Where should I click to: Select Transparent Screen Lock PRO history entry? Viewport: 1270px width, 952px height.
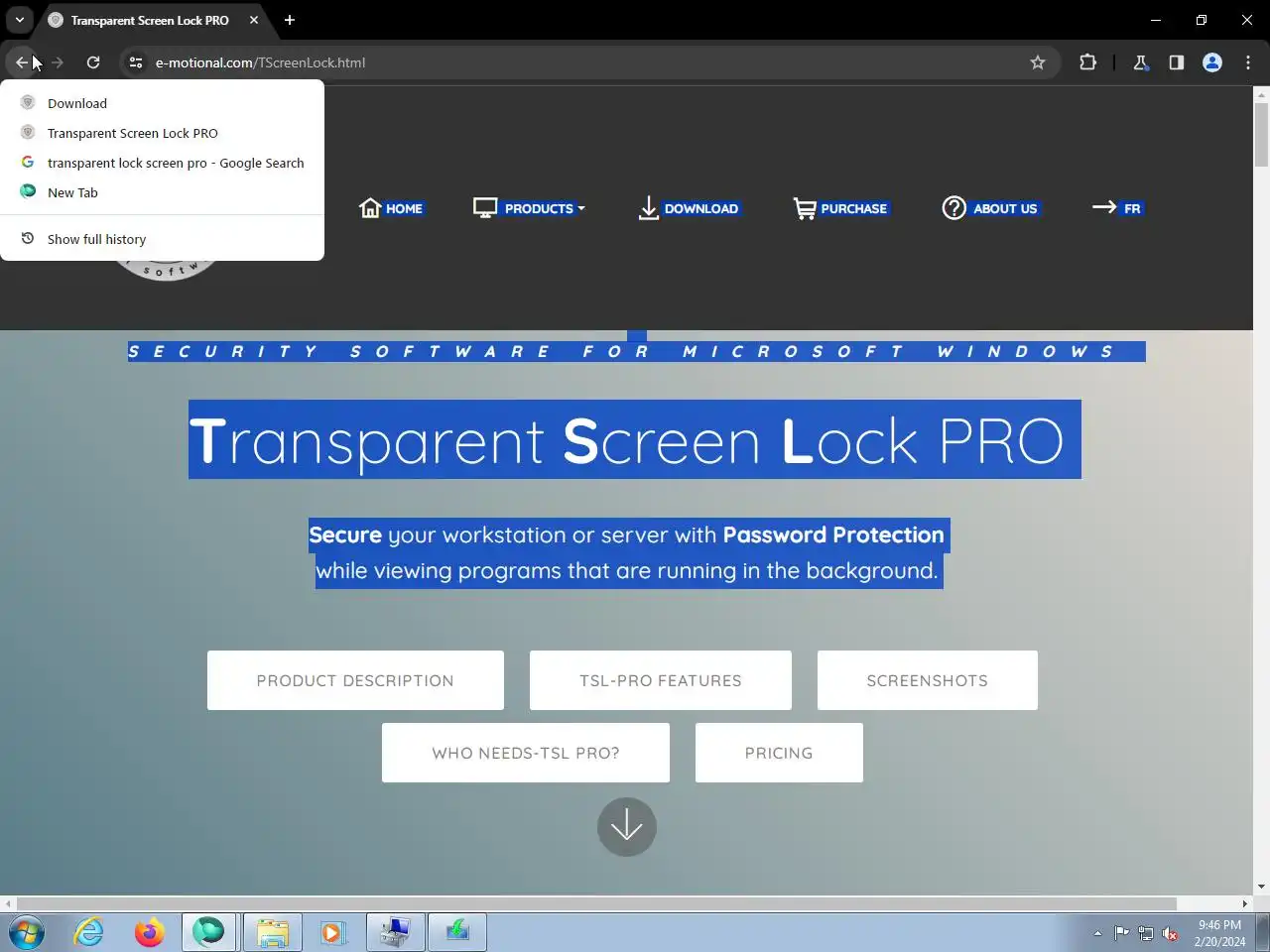pyautogui.click(x=163, y=133)
